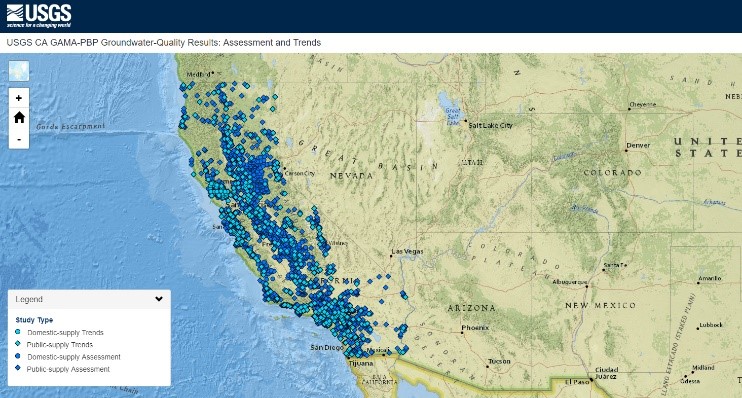The image size is (742, 398).
Task: Click the Denver city label on map
Action: click(638, 145)
